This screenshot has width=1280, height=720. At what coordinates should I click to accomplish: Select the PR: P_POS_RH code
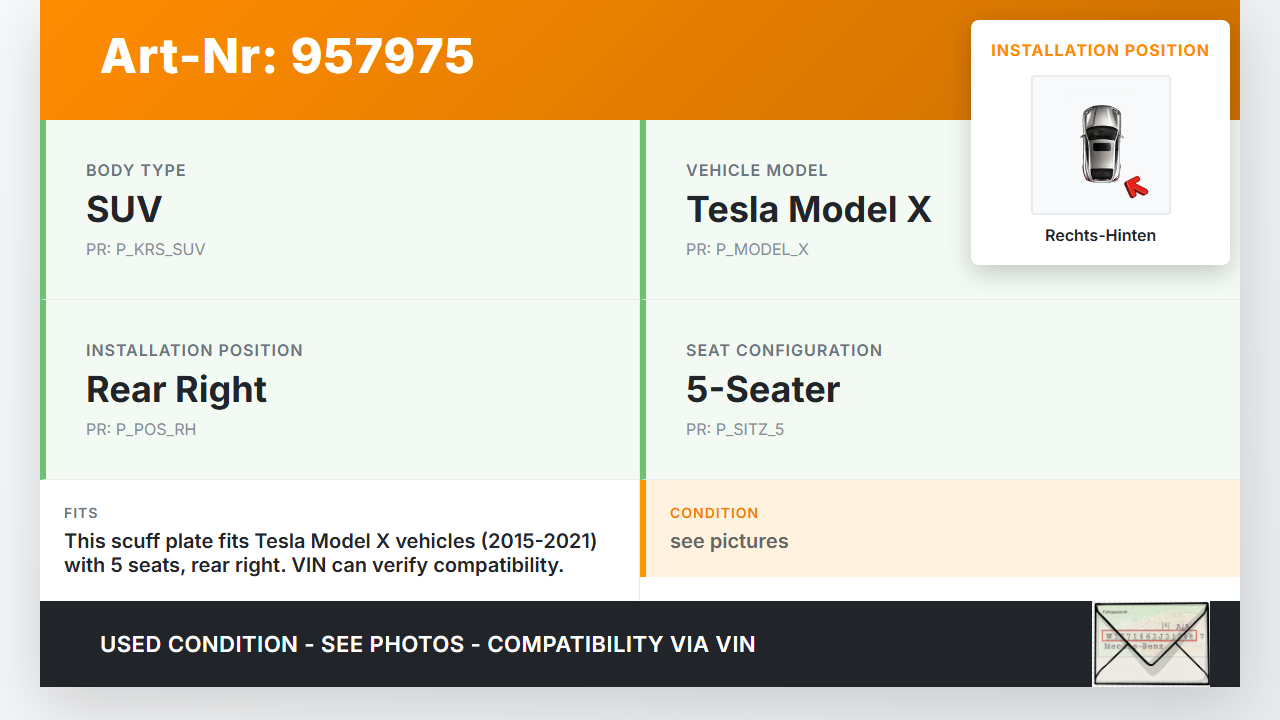(x=141, y=430)
